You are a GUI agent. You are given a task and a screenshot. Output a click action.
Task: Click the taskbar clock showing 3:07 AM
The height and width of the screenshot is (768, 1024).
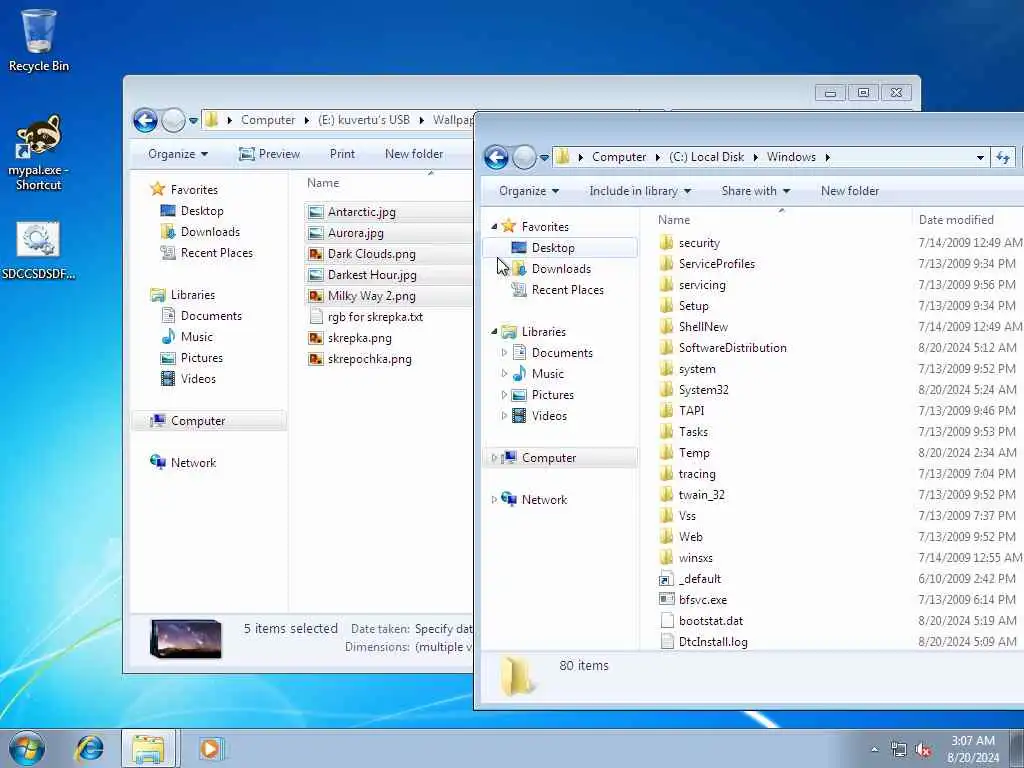pos(973,749)
